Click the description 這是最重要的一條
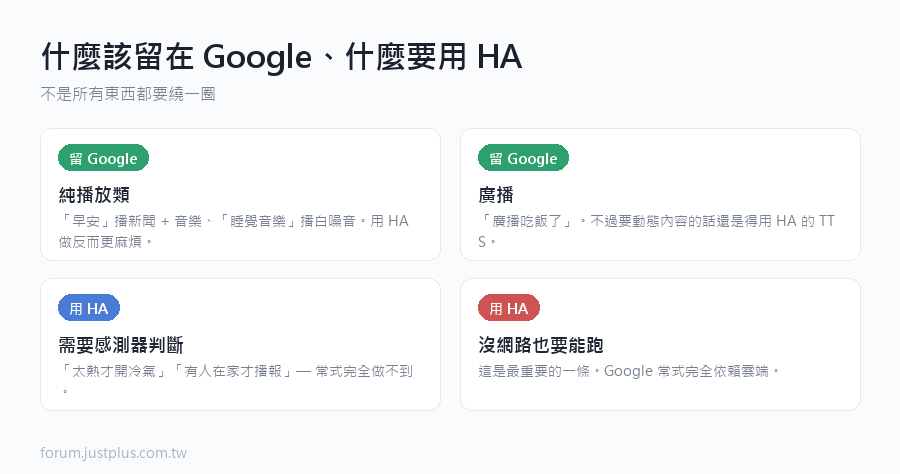 [629, 371]
